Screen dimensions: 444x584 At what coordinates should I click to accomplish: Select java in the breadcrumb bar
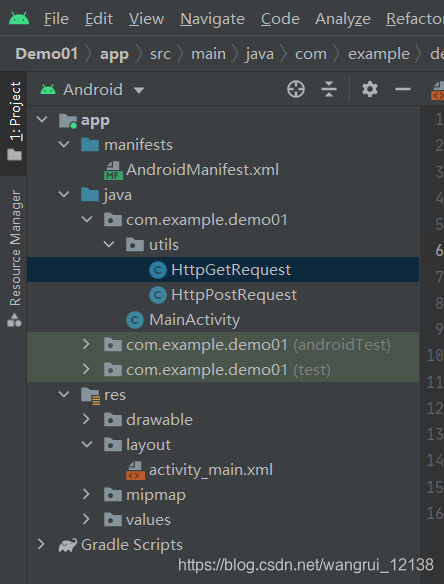(x=260, y=55)
